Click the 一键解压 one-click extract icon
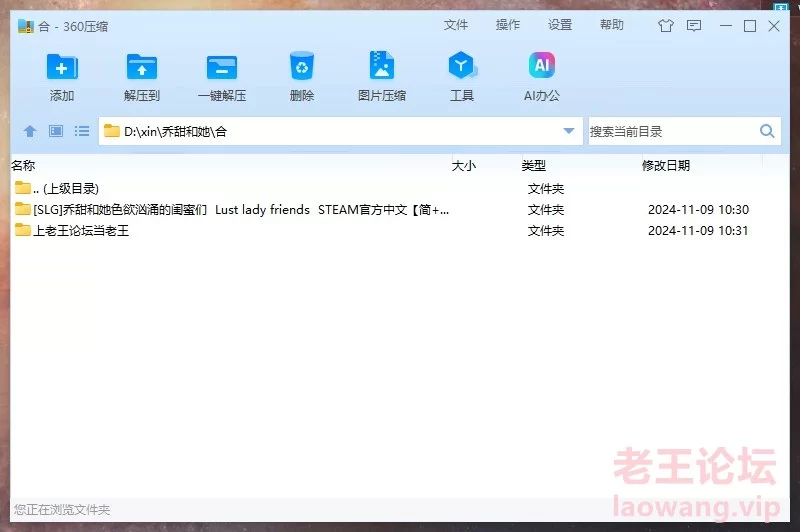Screen dimensions: 800x532 point(222,67)
